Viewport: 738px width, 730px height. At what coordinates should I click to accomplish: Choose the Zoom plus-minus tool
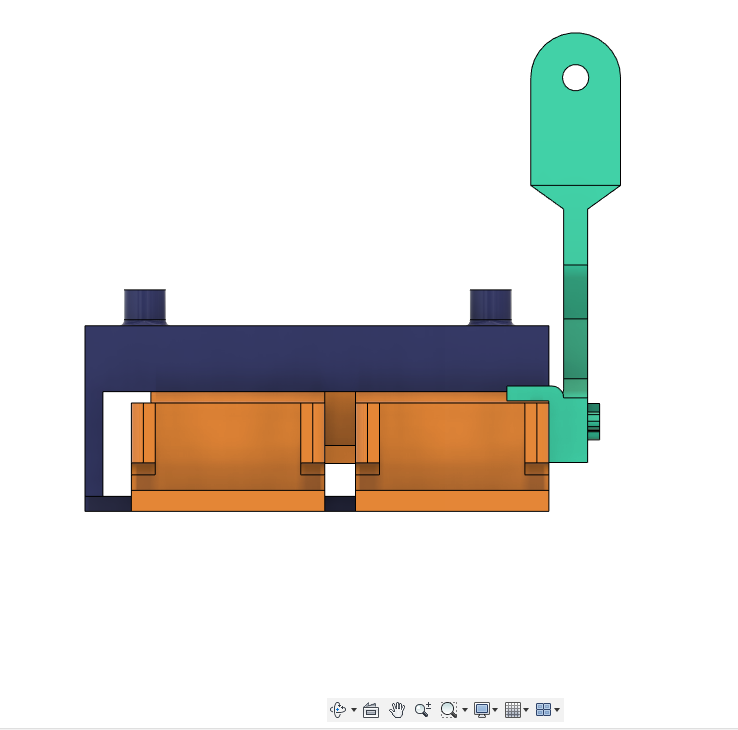tap(423, 710)
